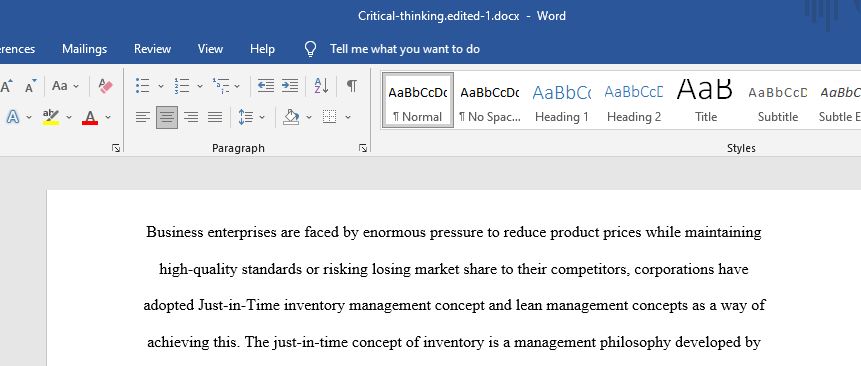
Task: Click the Change Case Aa button
Action: [60, 86]
